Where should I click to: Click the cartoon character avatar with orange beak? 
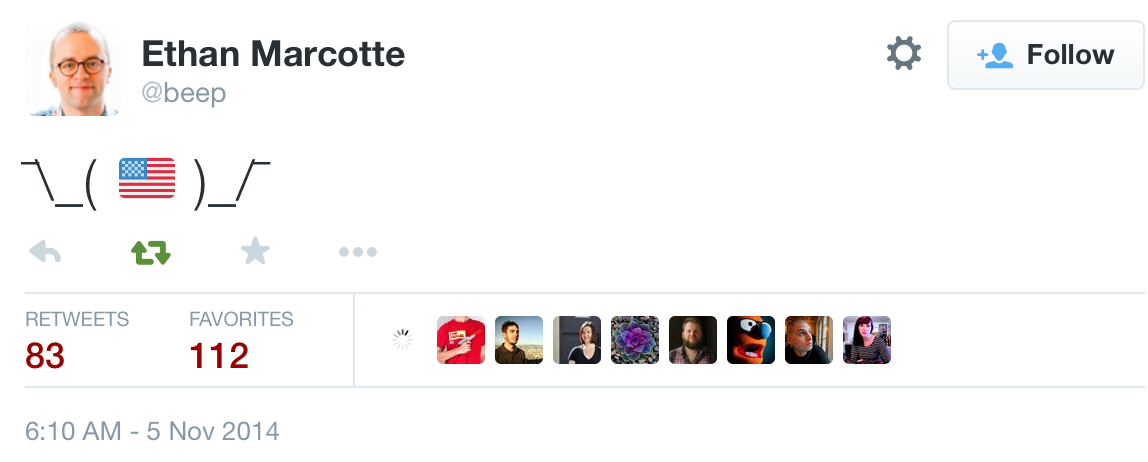751,340
